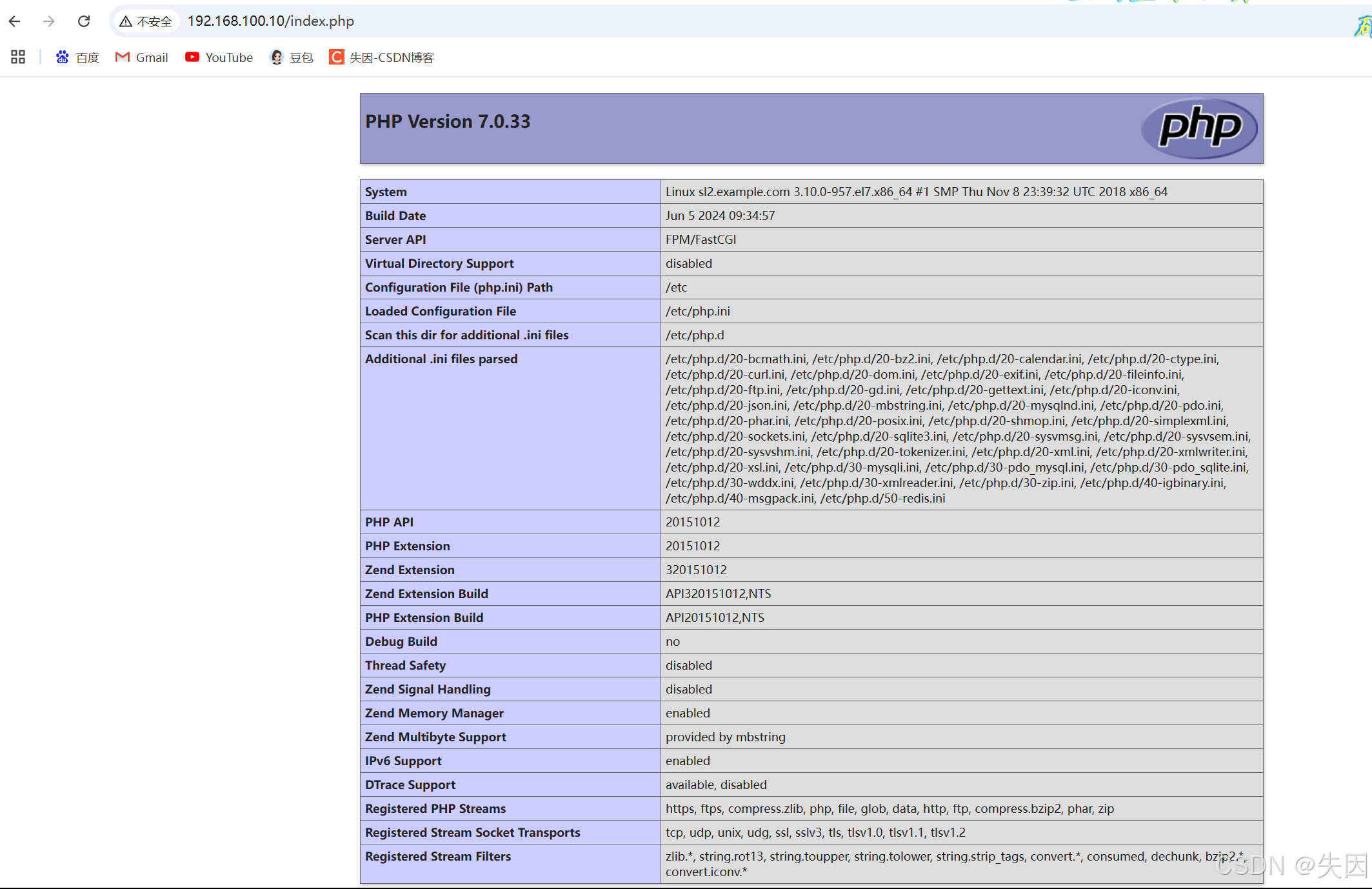This screenshot has width=1372, height=889.
Task: Click the Jun 5 2024 09:34:57 value
Action: click(721, 215)
